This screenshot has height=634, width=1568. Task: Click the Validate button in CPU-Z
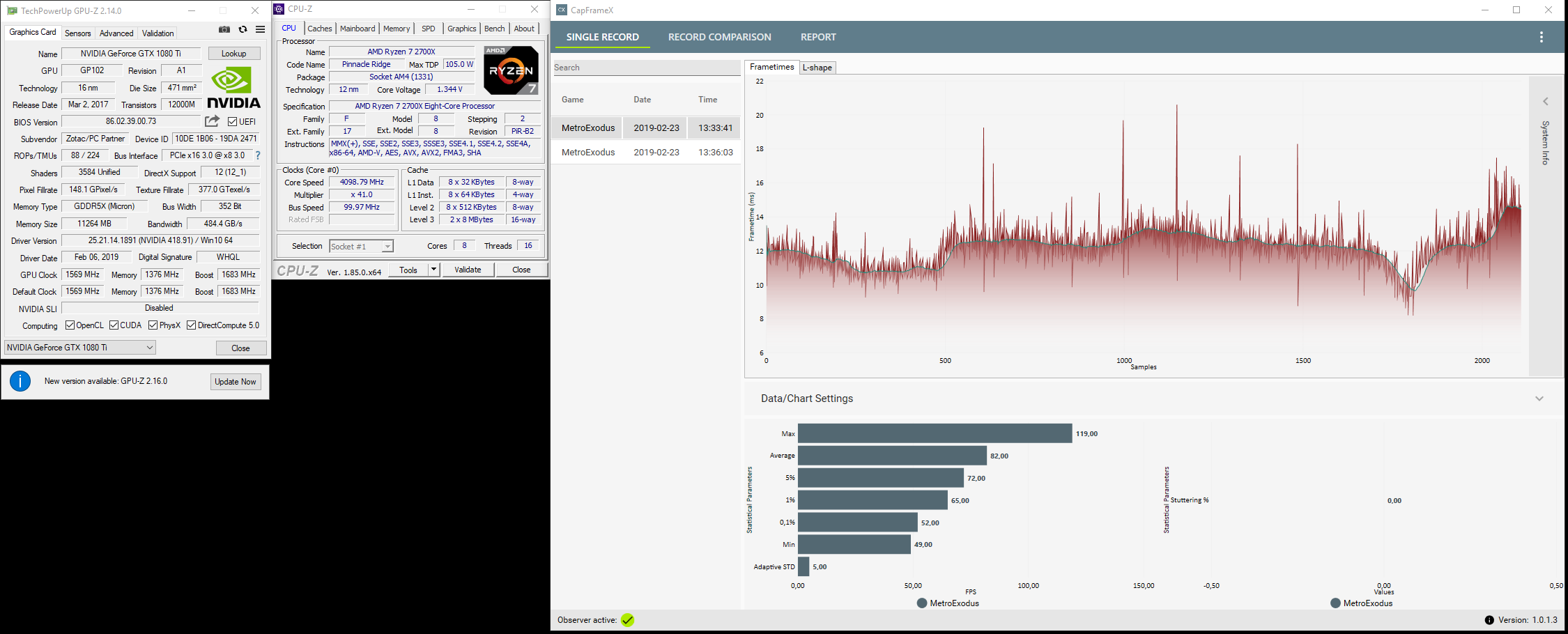pyautogui.click(x=468, y=270)
